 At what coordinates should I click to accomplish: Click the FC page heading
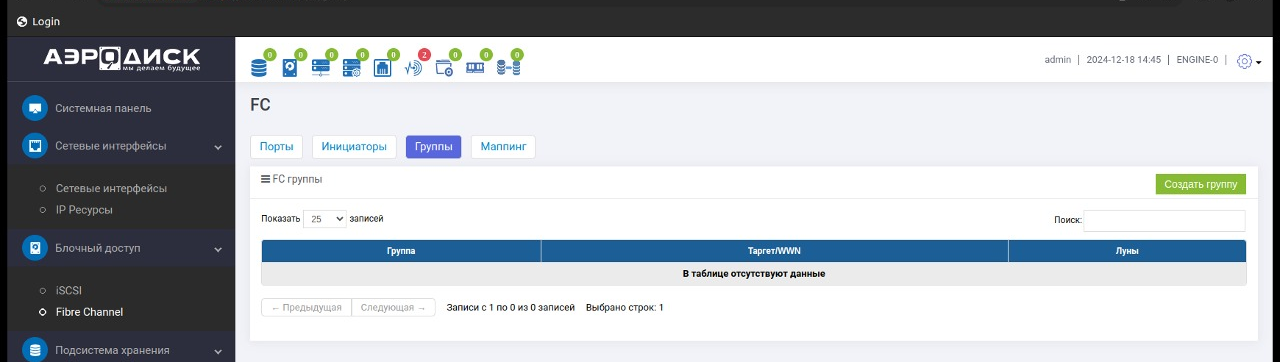pyautogui.click(x=260, y=105)
